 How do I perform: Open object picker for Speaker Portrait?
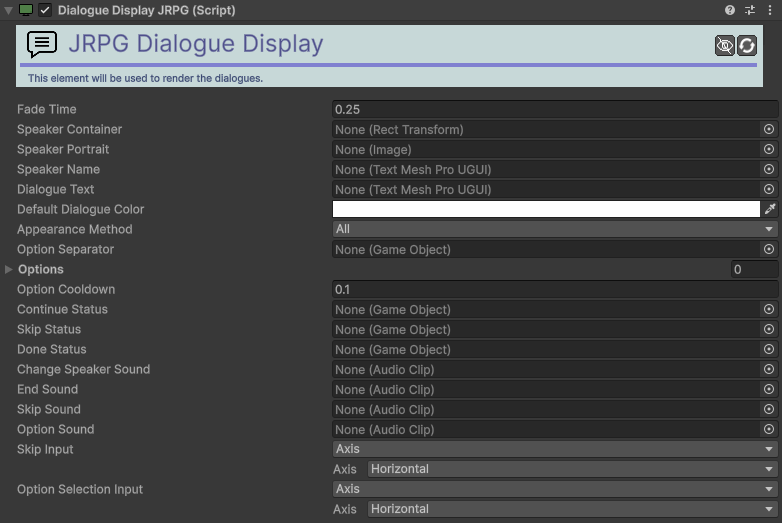769,150
